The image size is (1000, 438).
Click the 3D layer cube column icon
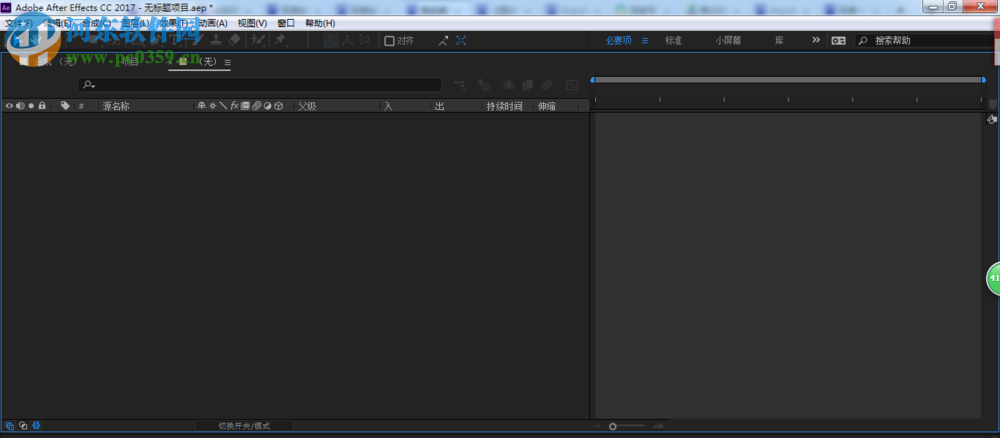(279, 106)
